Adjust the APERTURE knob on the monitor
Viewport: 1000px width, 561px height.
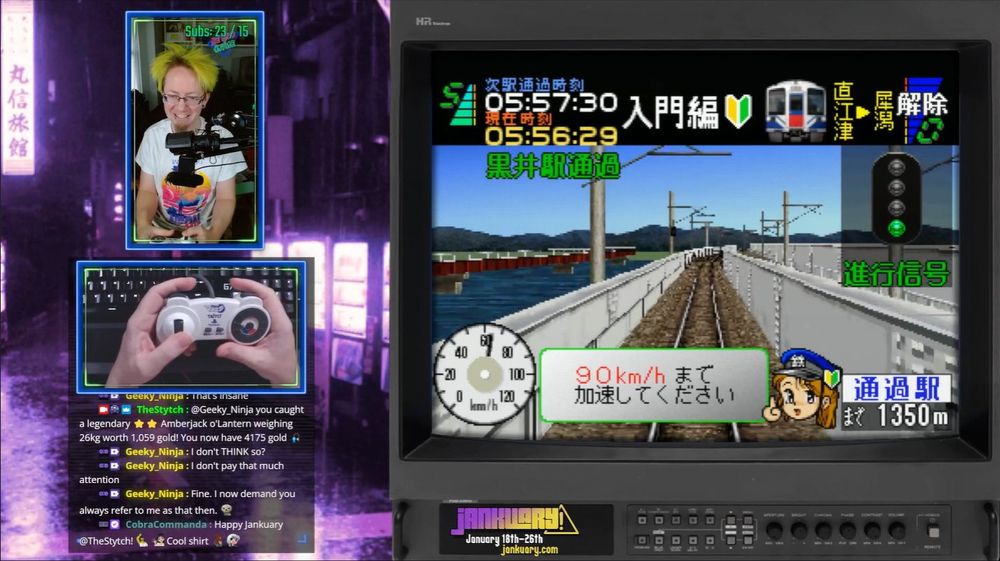[x=774, y=530]
